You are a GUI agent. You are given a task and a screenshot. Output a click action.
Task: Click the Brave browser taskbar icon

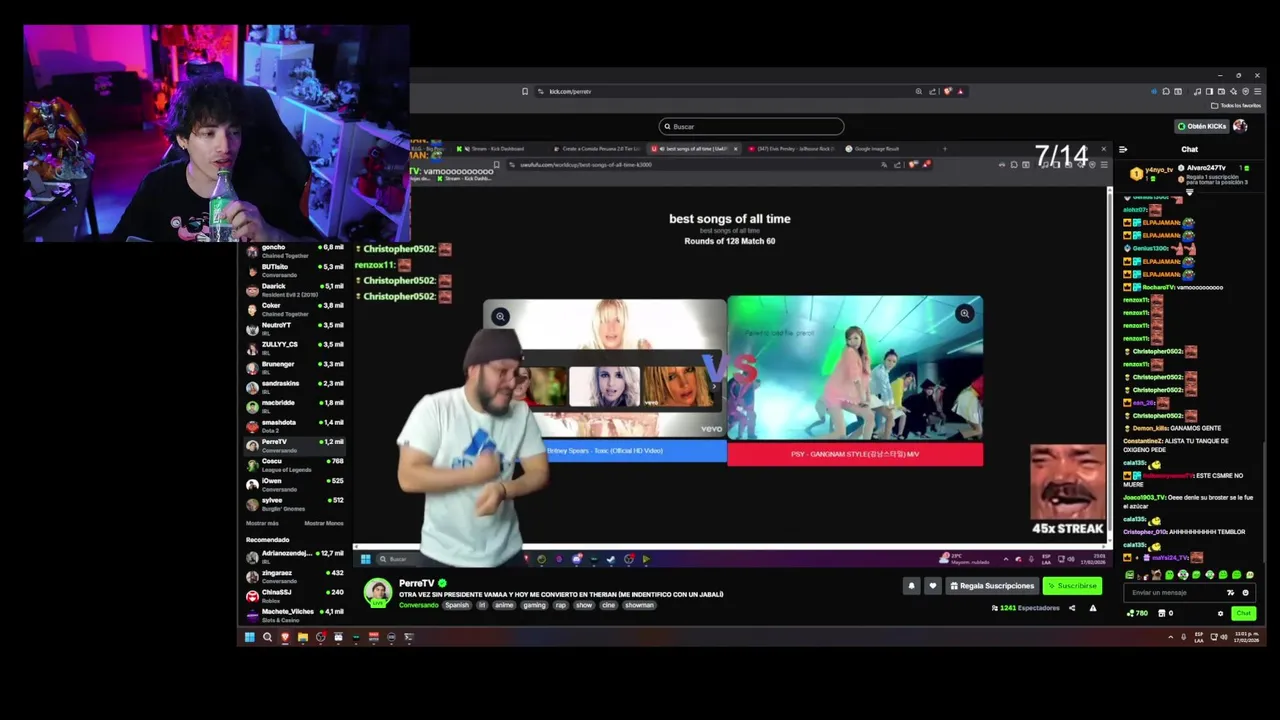coord(285,637)
